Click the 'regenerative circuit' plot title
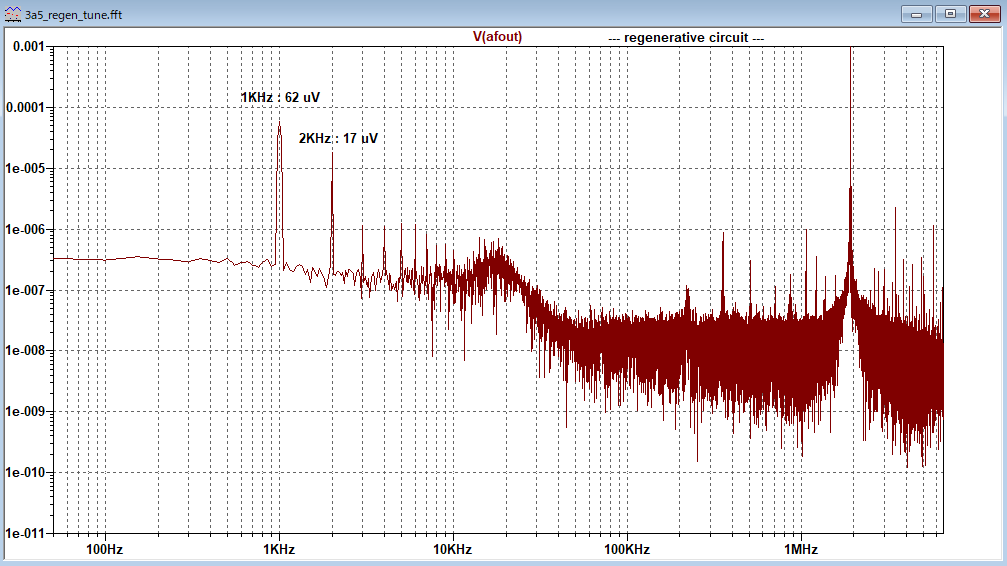 [686, 37]
